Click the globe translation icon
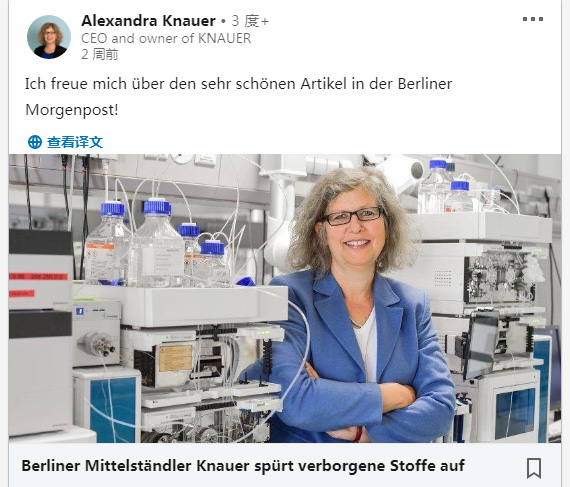This screenshot has height=487, width=570. click(x=35, y=142)
